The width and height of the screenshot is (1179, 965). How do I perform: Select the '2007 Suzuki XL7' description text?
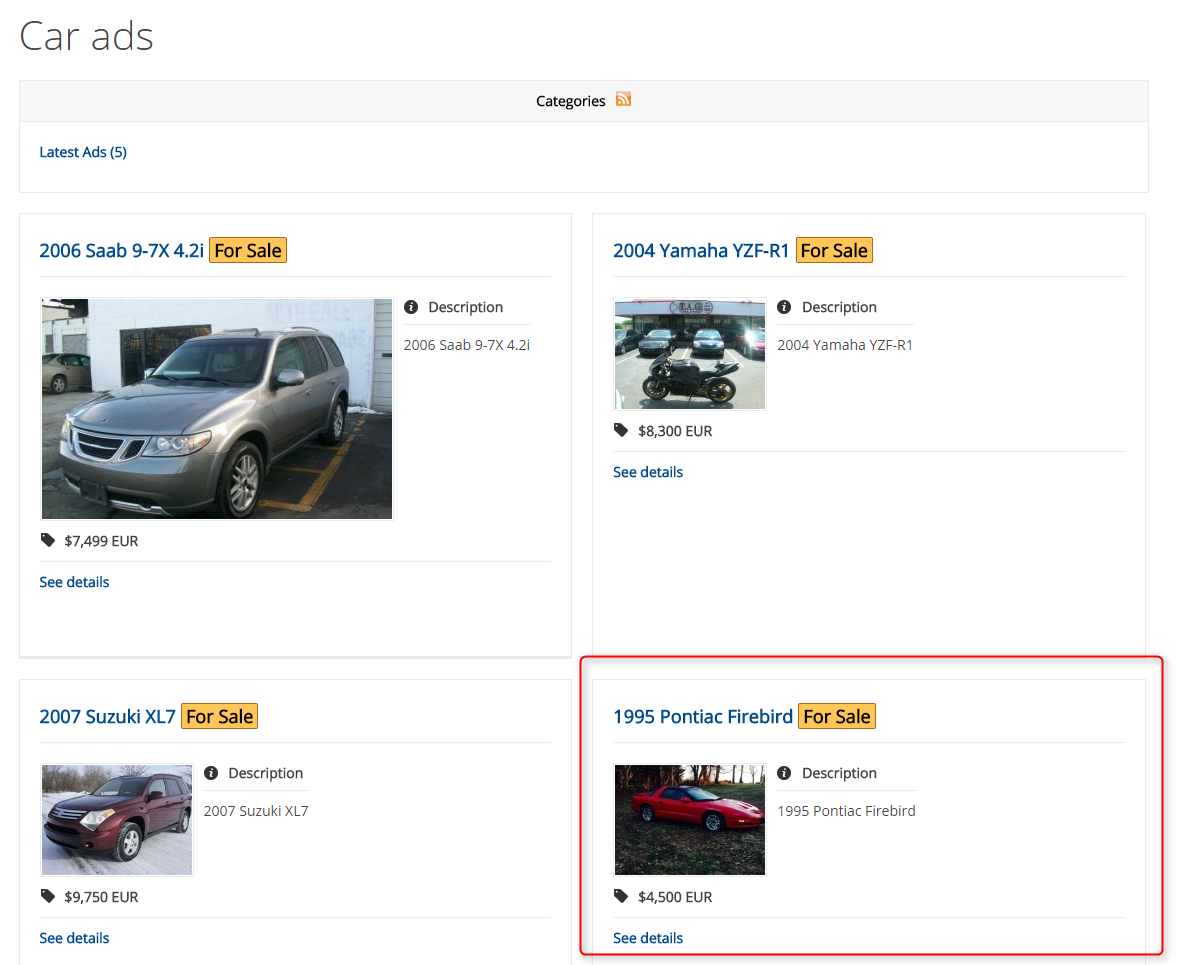pyautogui.click(x=256, y=811)
